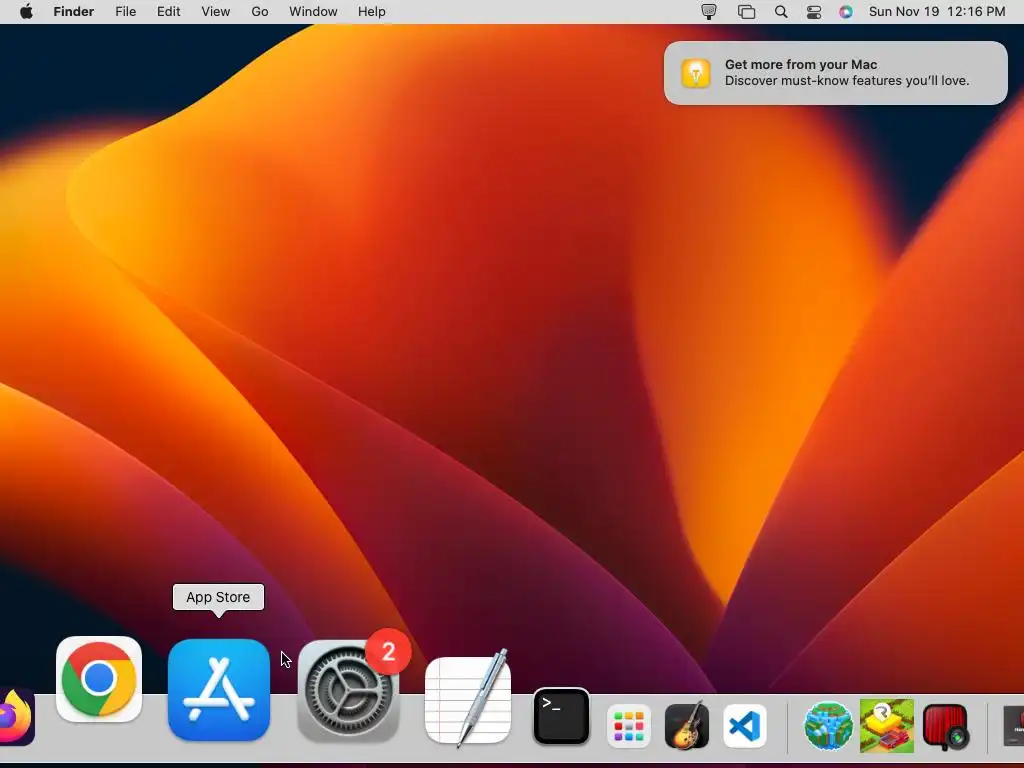Image resolution: width=1024 pixels, height=768 pixels.
Task: Open System Settings gear icon in Dock
Action: 348,691
